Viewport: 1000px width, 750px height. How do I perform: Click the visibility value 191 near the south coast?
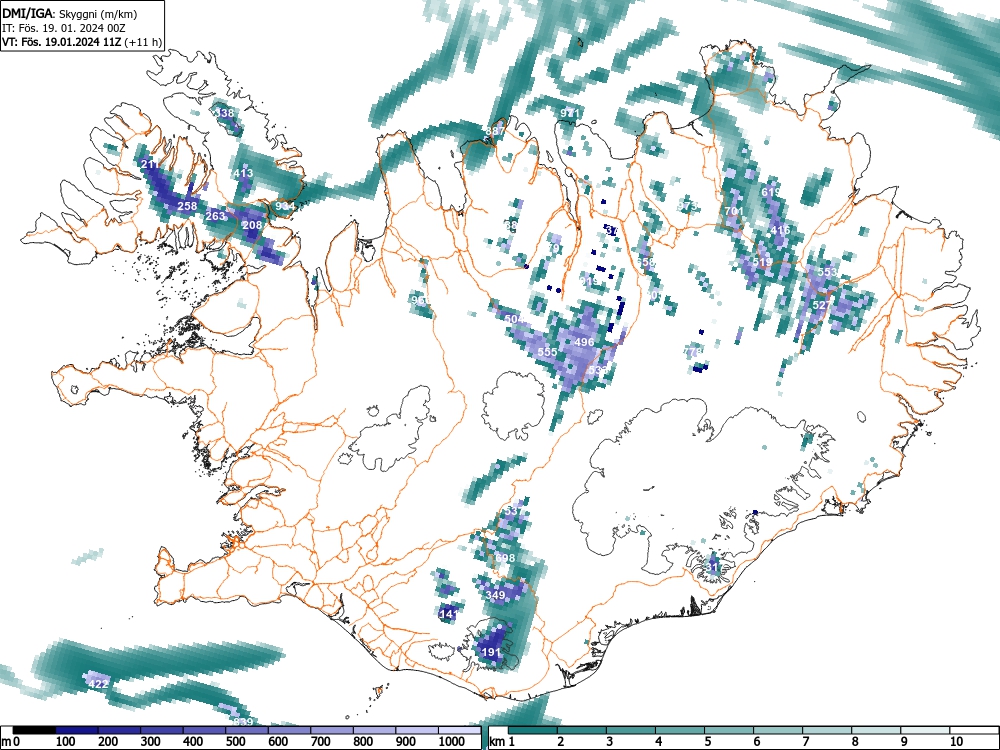point(490,652)
